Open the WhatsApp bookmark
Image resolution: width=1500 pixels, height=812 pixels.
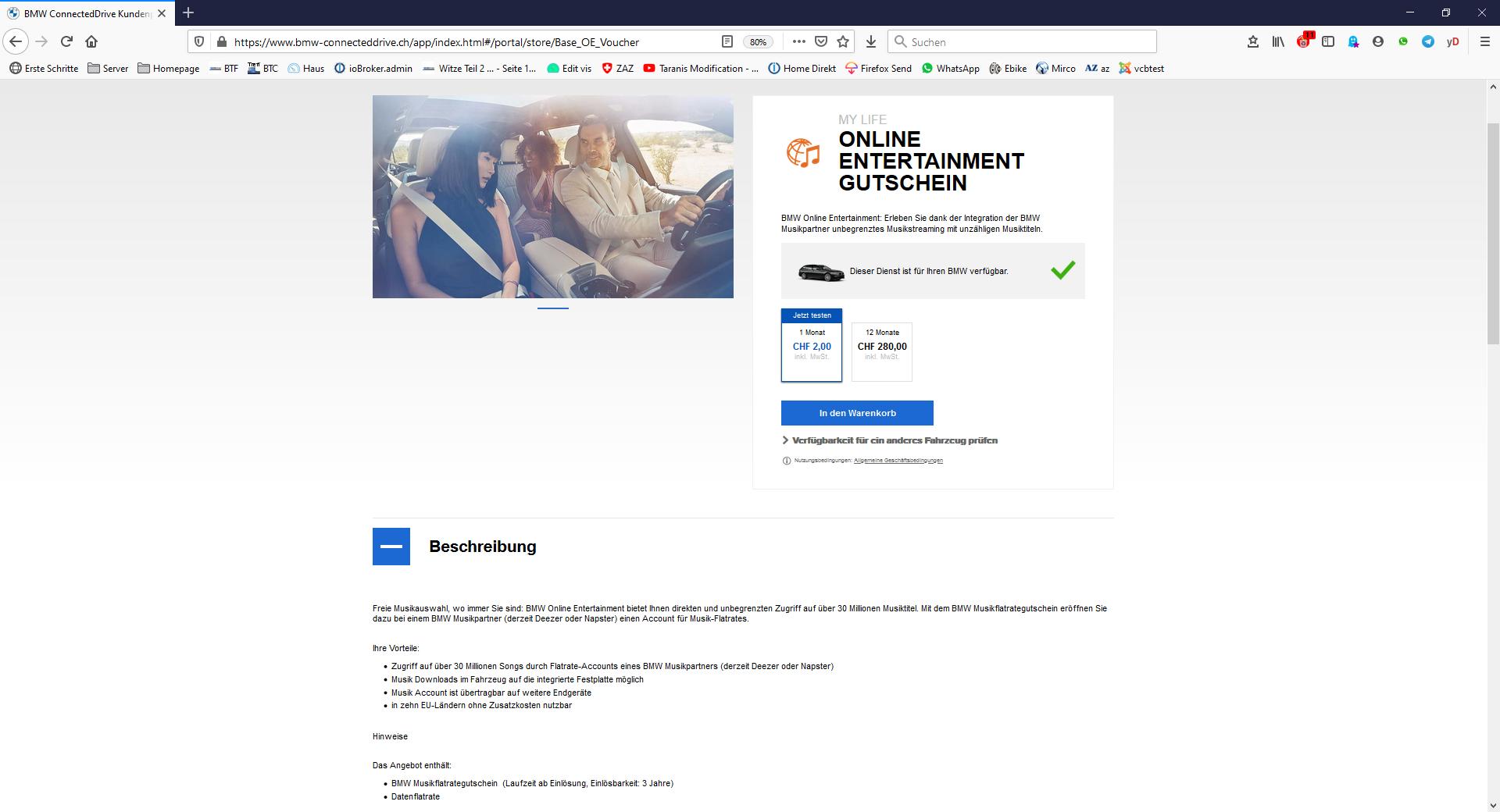click(x=950, y=69)
